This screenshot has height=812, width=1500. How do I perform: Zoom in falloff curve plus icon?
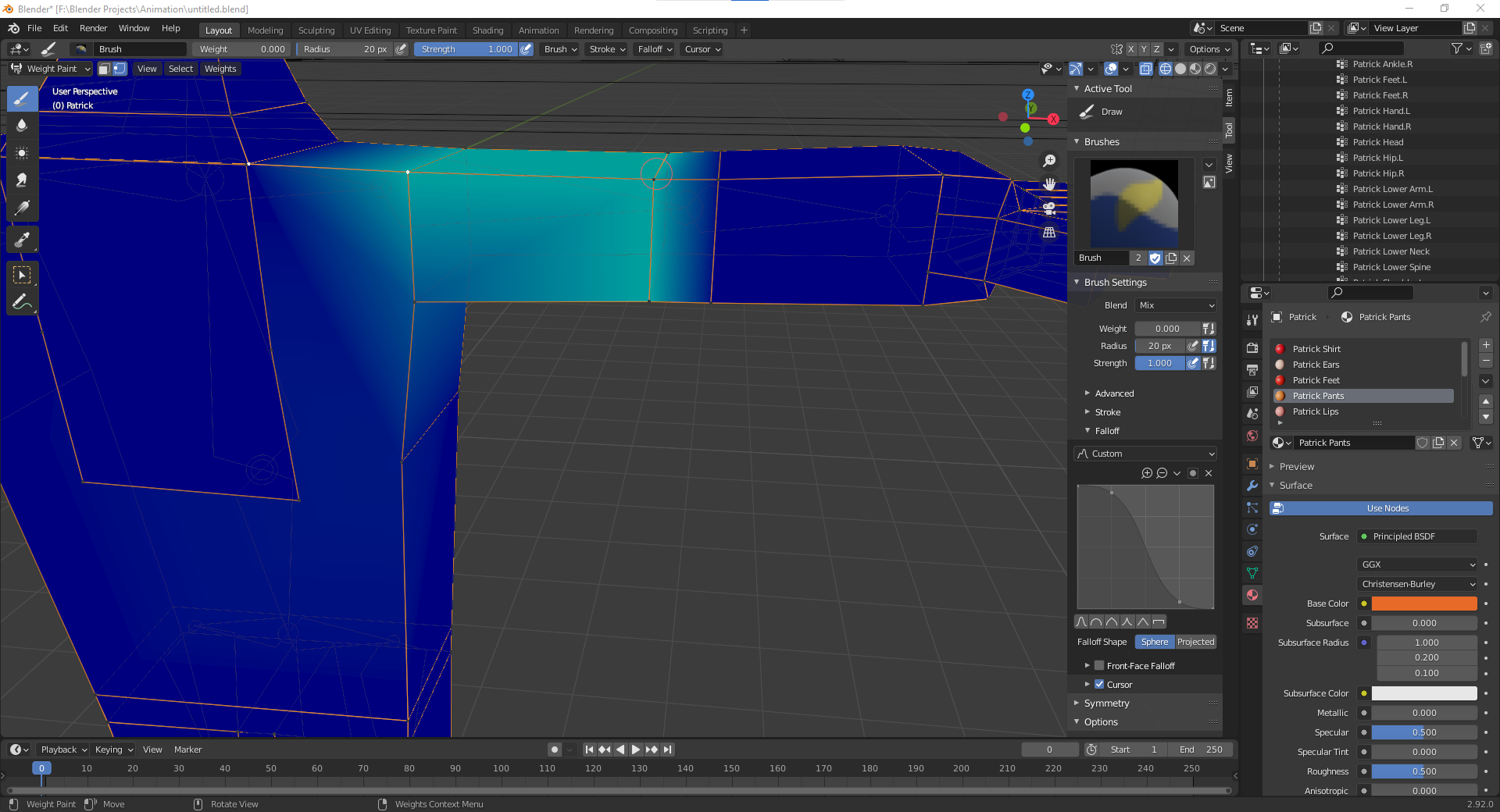1147,473
